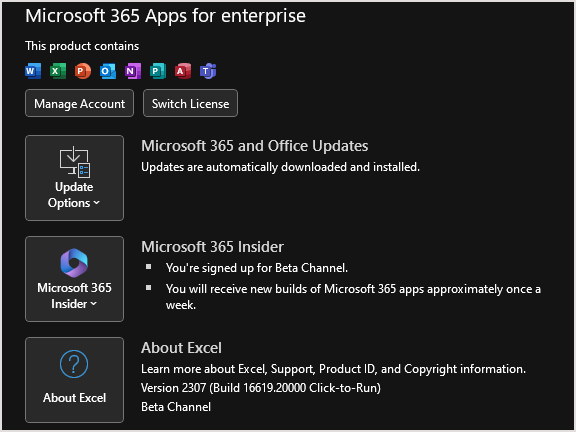Click 'You're signed up for Beta Channel.' text
Viewport: 576px width, 432px height.
[256, 268]
